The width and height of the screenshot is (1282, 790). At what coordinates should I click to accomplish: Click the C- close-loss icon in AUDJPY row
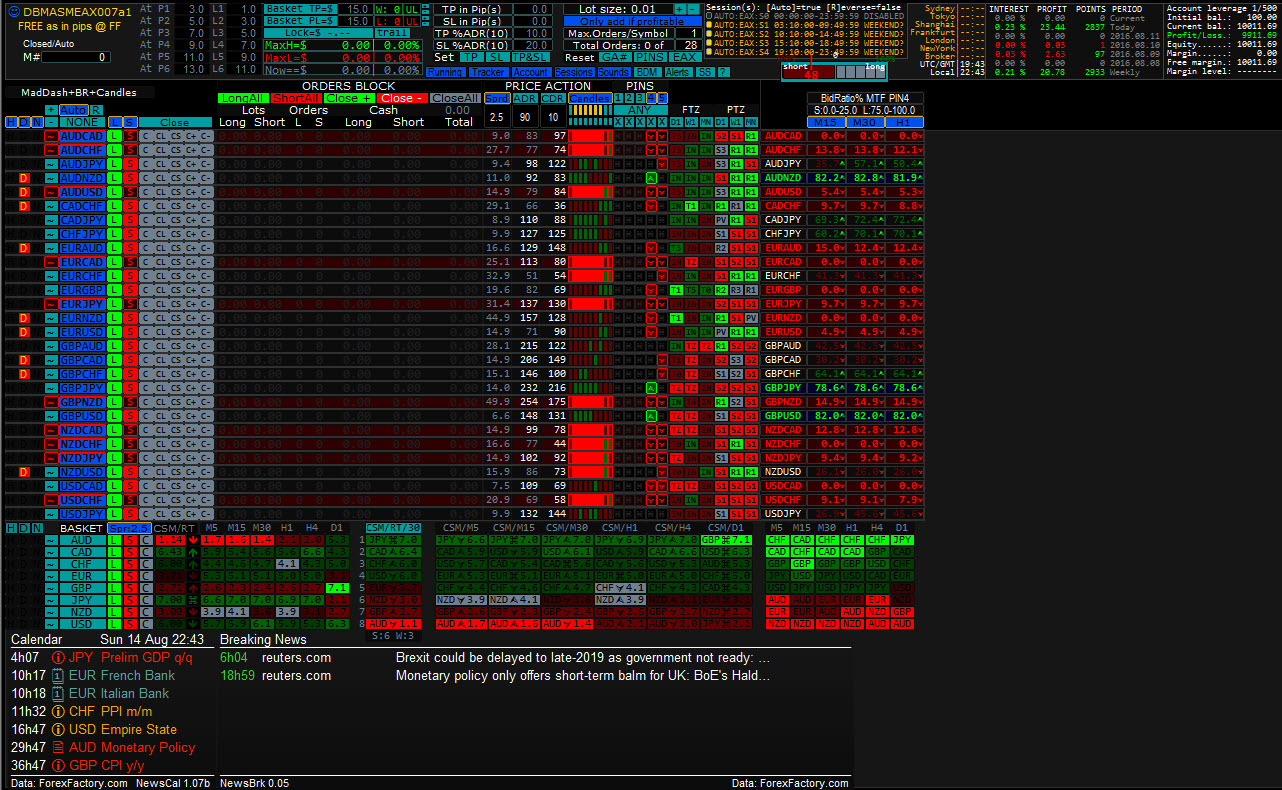coord(206,163)
